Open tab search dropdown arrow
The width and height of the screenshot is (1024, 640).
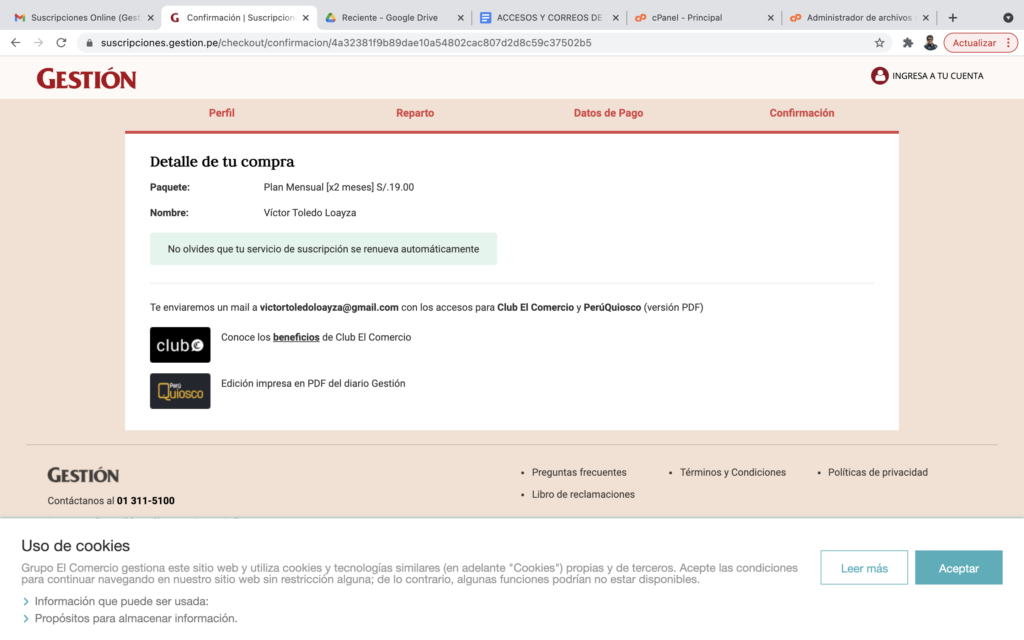(1008, 18)
